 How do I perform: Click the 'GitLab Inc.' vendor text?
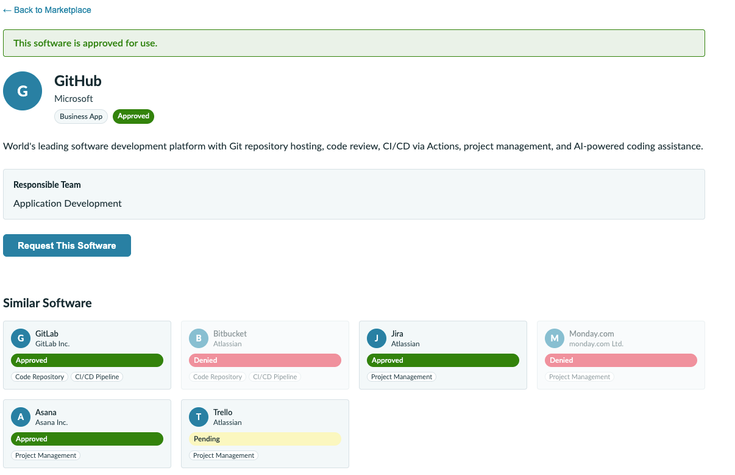(x=52, y=344)
